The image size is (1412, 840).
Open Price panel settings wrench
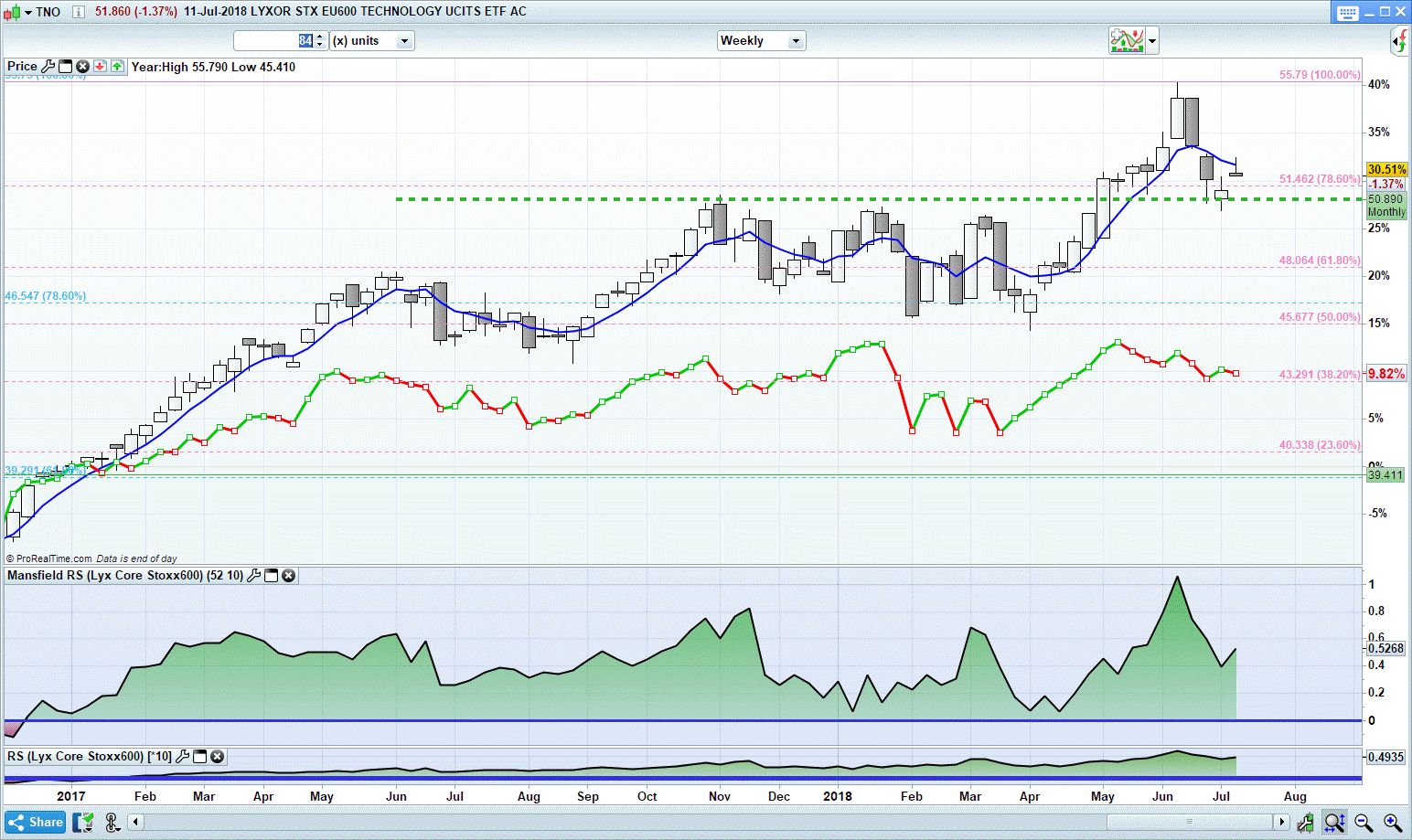[x=48, y=66]
